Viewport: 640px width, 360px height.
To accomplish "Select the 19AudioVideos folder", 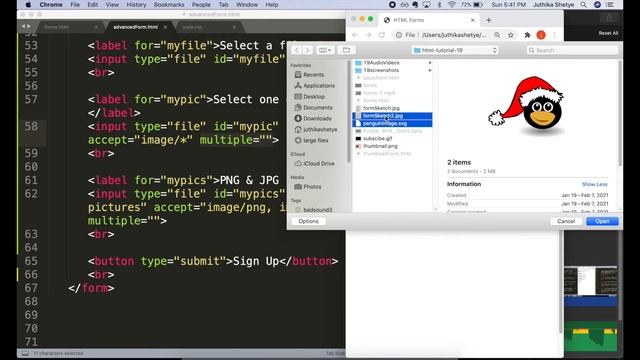I will pos(381,63).
